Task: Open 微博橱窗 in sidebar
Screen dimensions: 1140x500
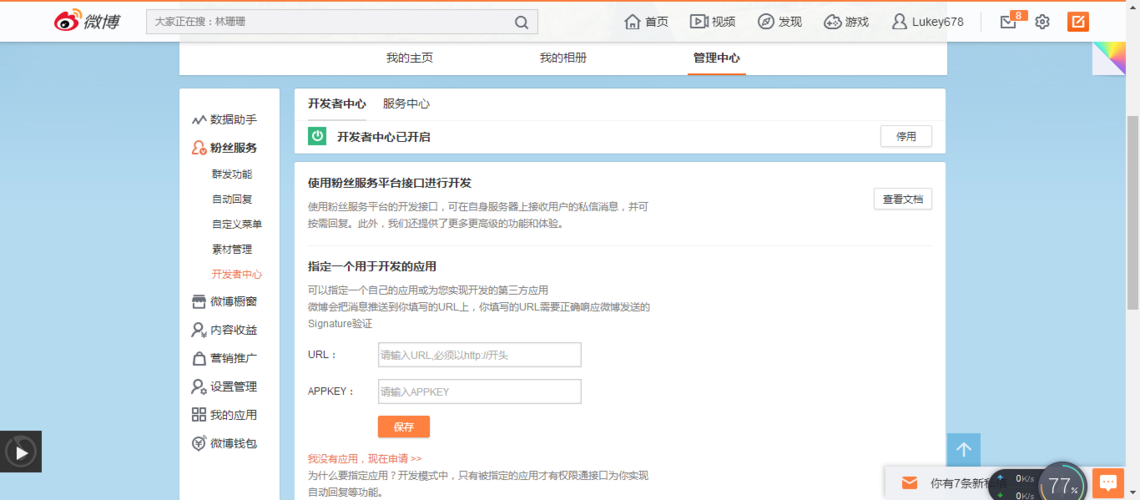Action: click(224, 302)
